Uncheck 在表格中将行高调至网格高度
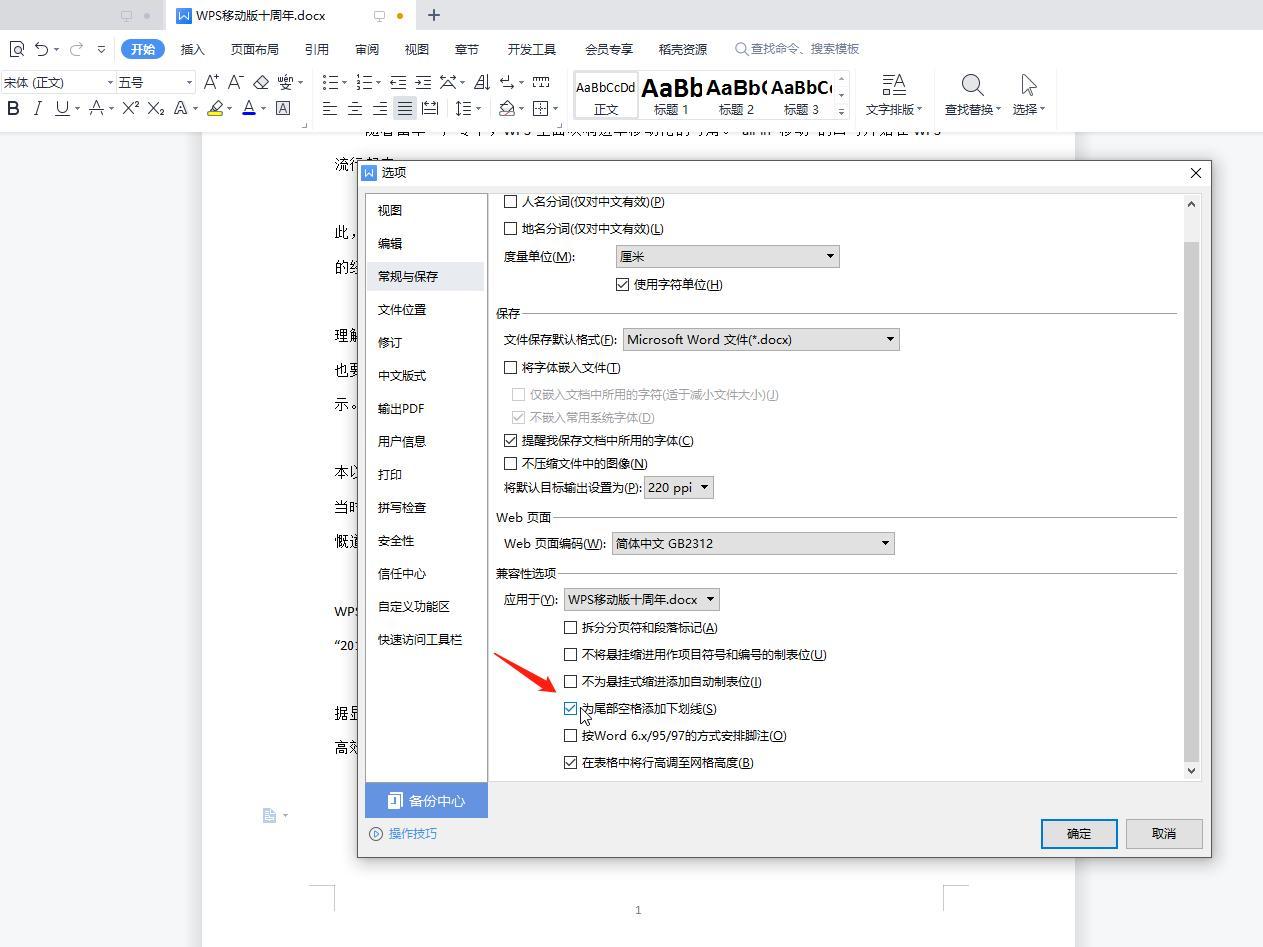 point(570,762)
